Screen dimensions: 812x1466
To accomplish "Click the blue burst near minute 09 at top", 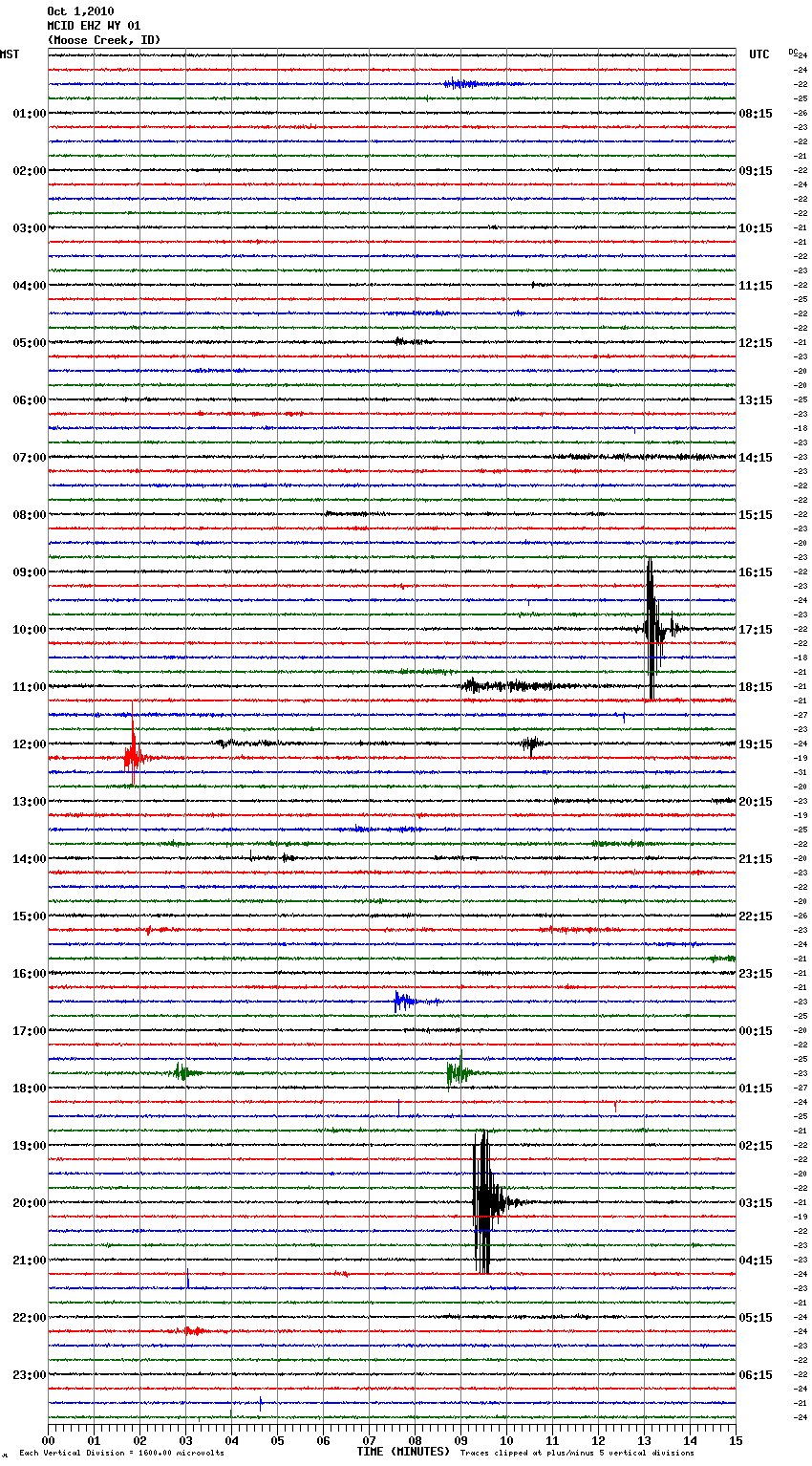I will tap(468, 84).
